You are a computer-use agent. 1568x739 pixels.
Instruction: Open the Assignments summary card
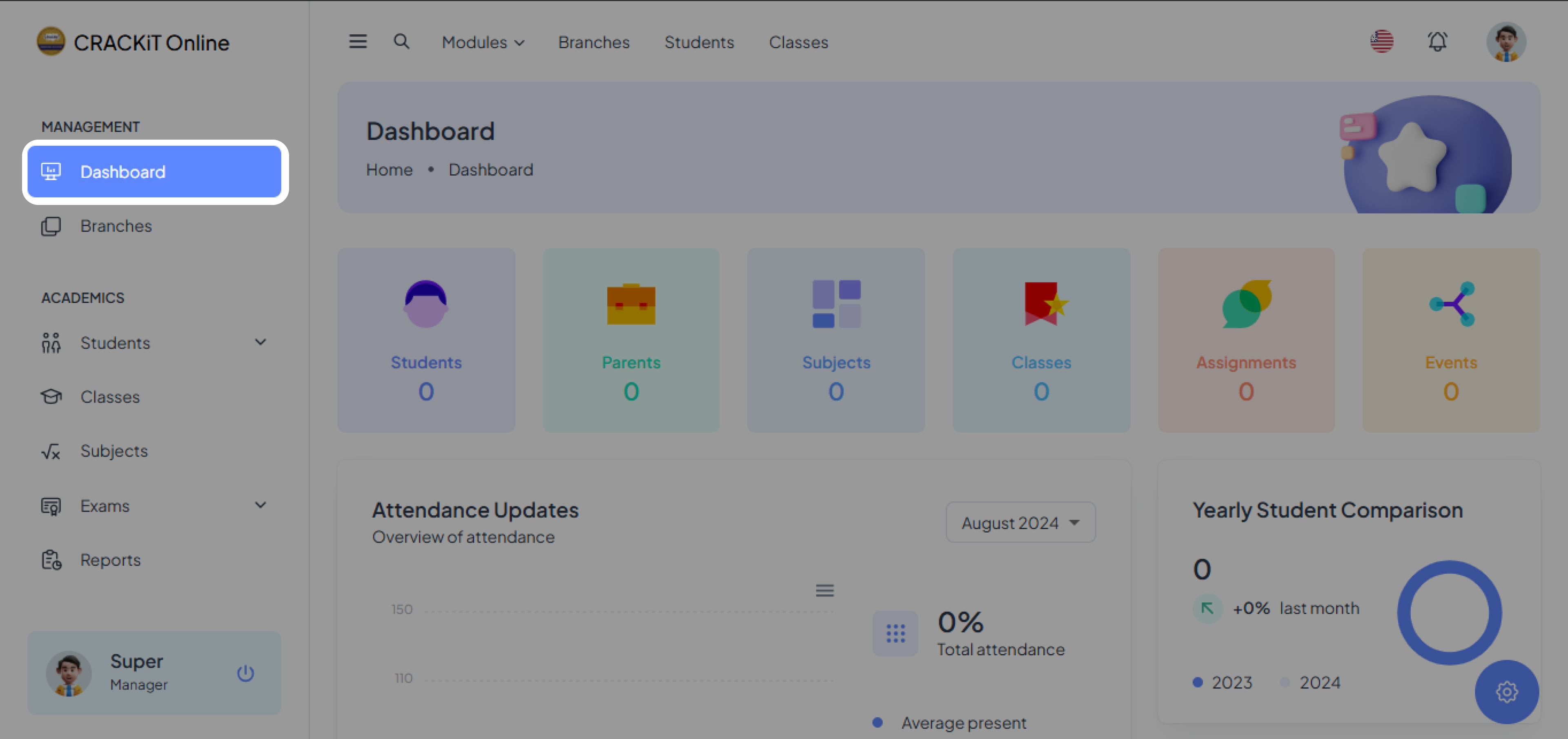(1245, 340)
